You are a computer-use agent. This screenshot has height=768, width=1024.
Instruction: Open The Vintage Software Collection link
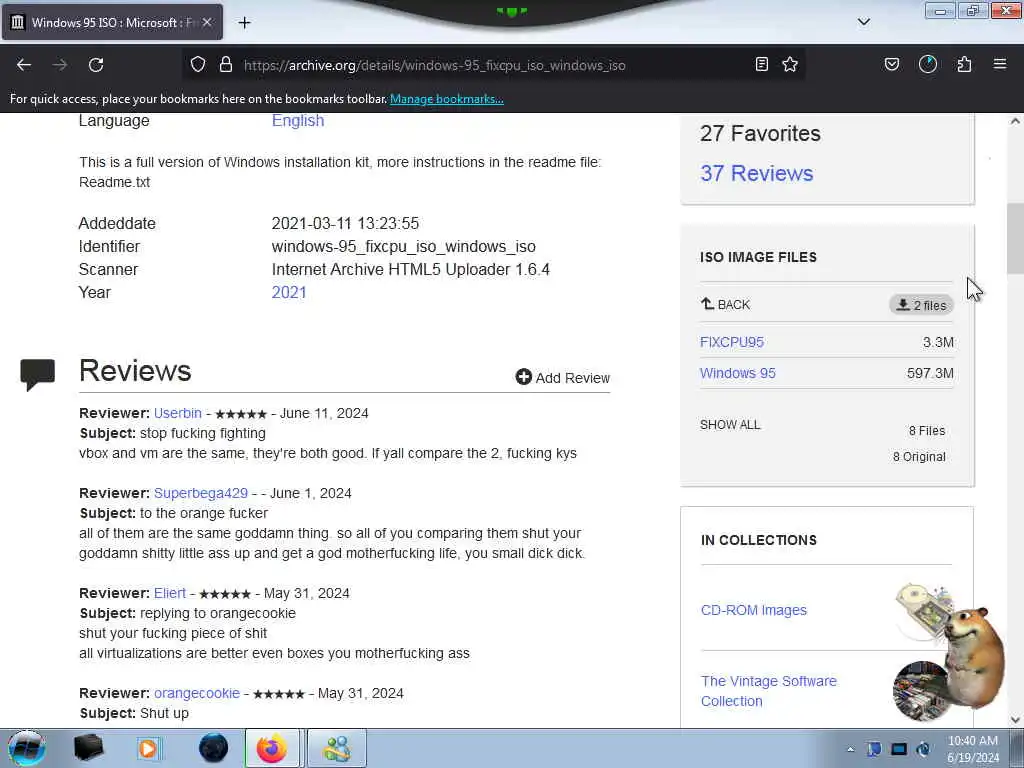click(x=769, y=691)
